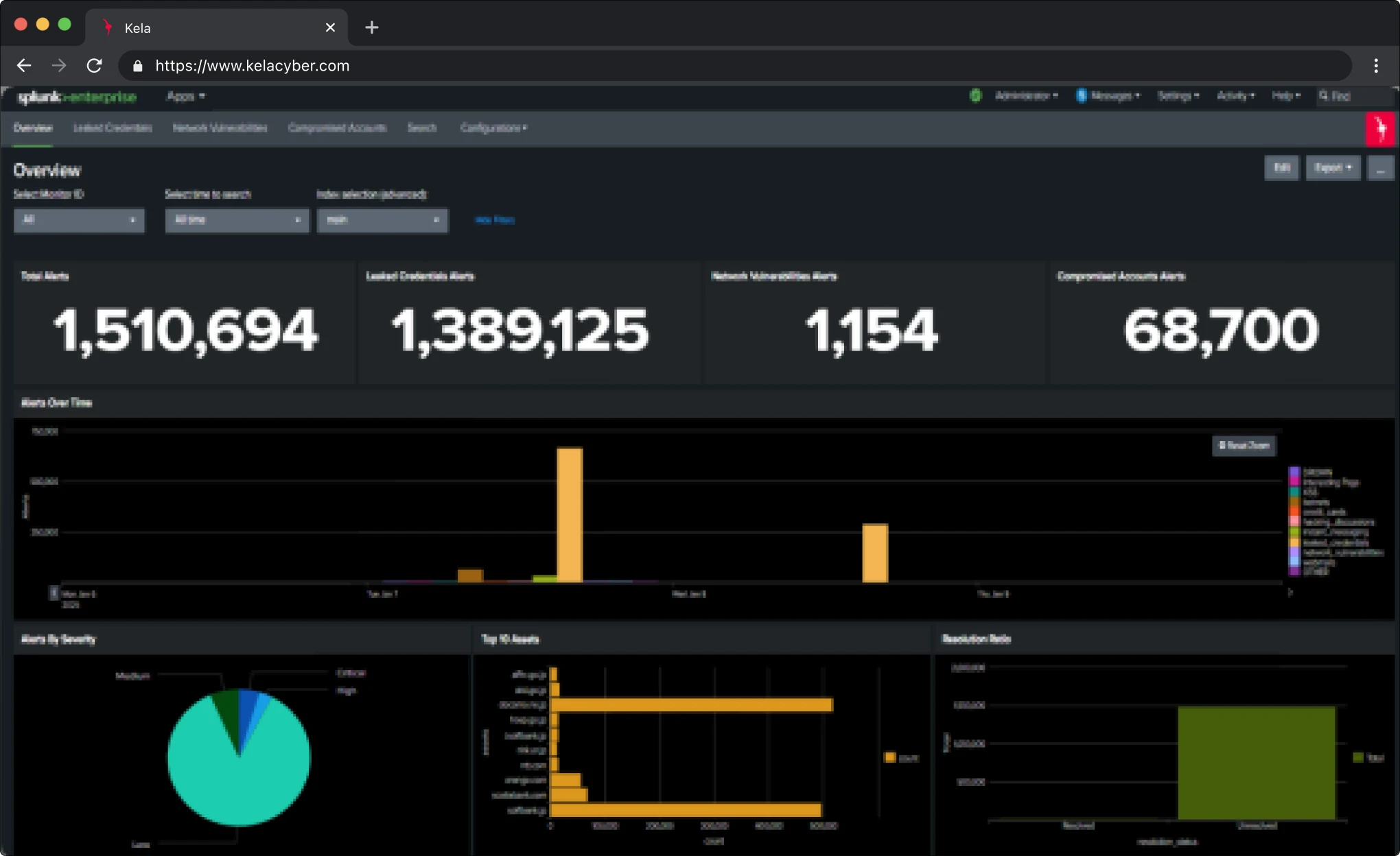Screen dimensions: 1400x856
Task: Toggle the yellow leaked_credentials legend swatch
Action: click(1294, 543)
